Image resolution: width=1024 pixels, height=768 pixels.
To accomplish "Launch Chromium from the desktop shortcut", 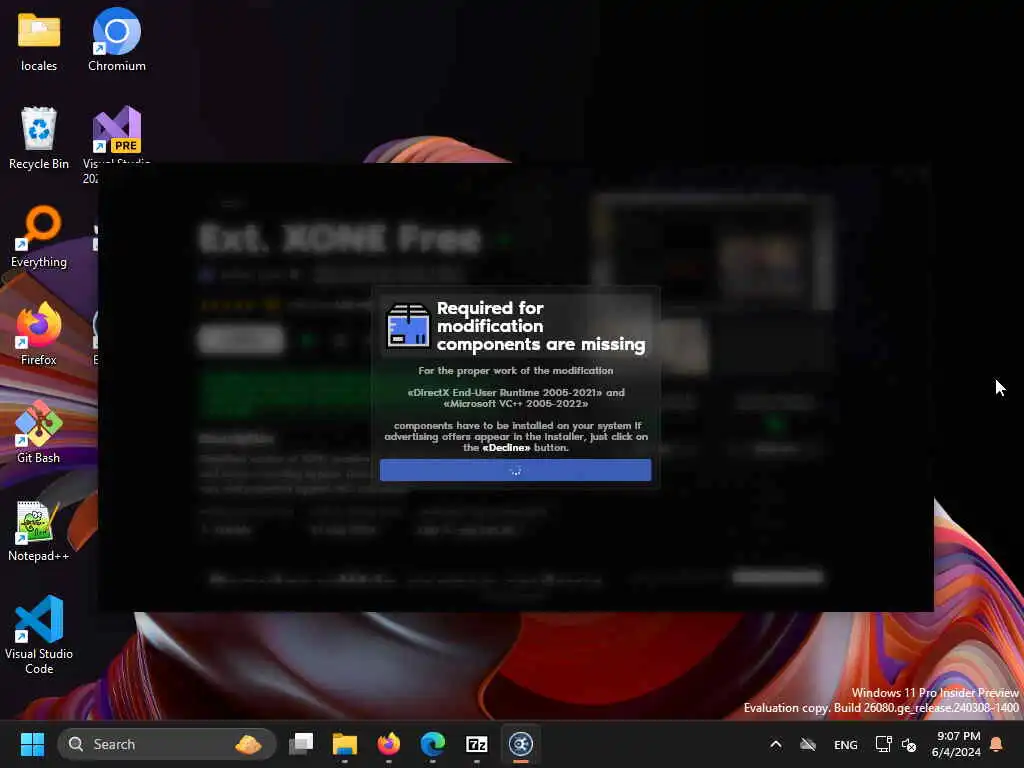I will pos(117,40).
